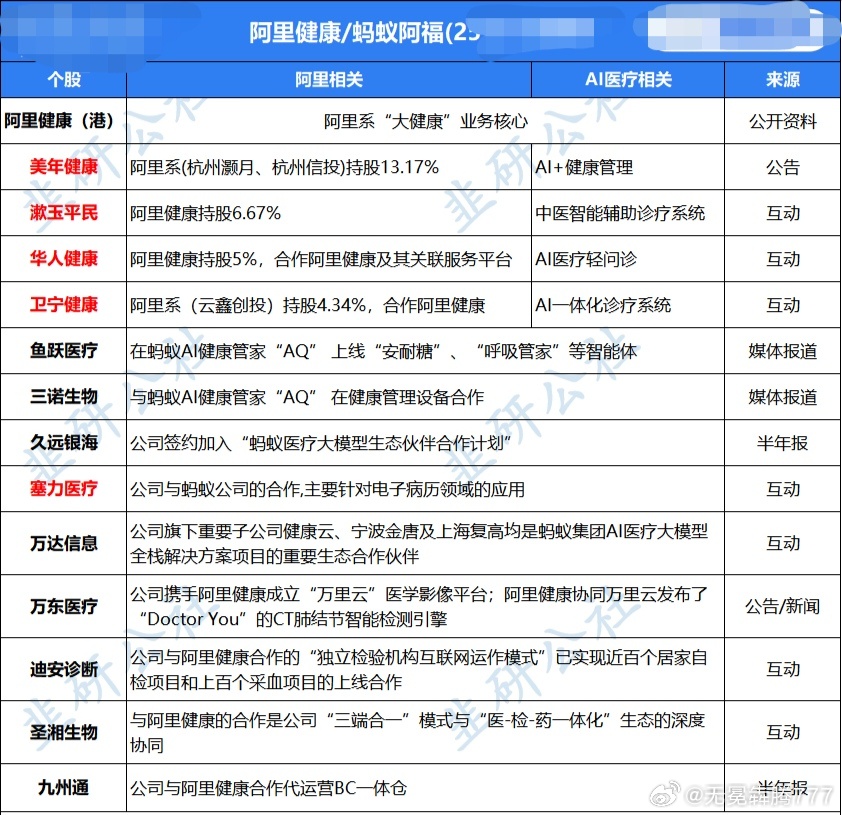Click the cell mentioning '宁波金唐及上海复高'
The width and height of the screenshot is (842, 815).
tap(425, 543)
